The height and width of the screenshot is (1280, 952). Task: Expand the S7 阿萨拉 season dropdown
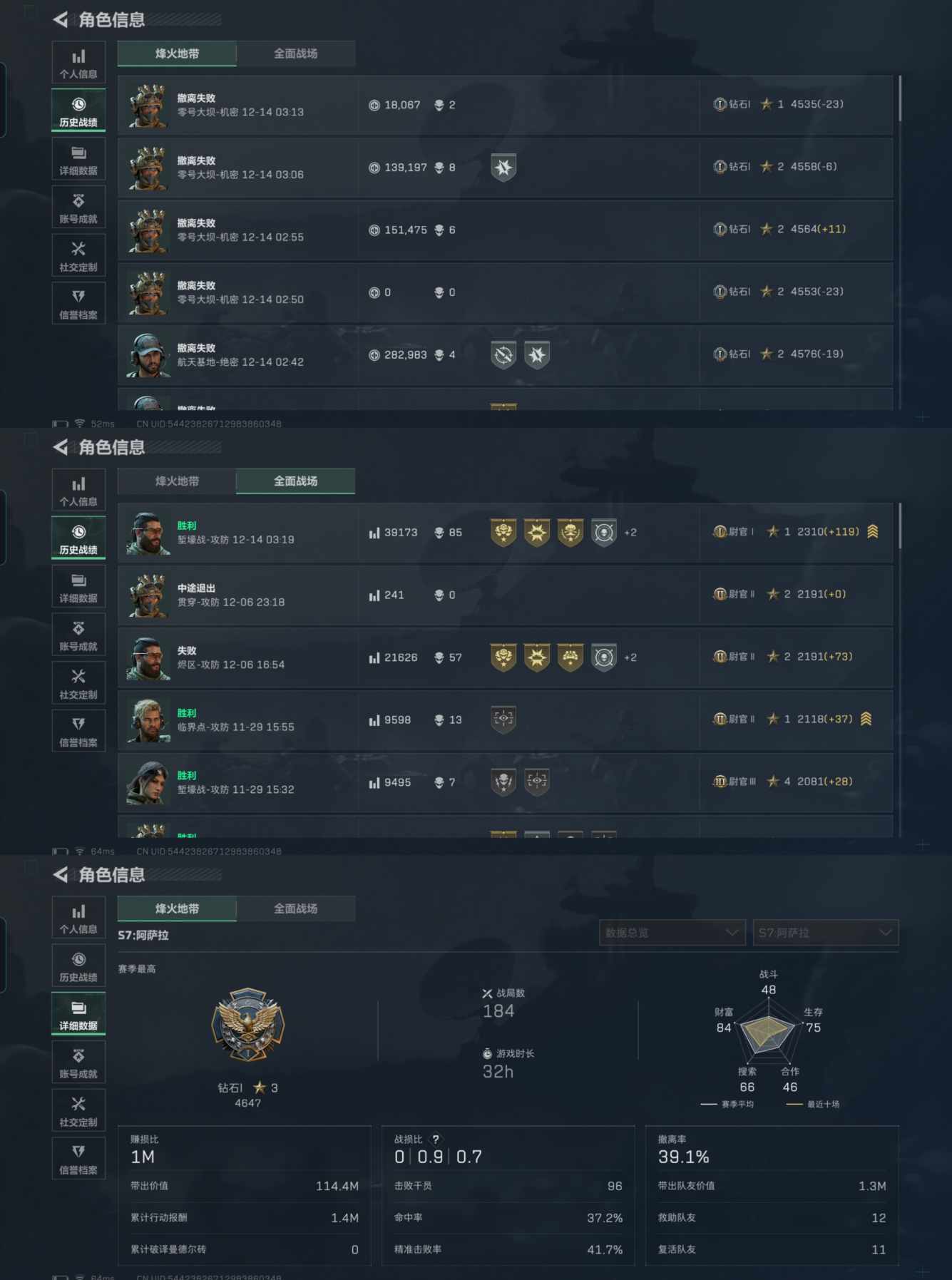click(x=825, y=933)
